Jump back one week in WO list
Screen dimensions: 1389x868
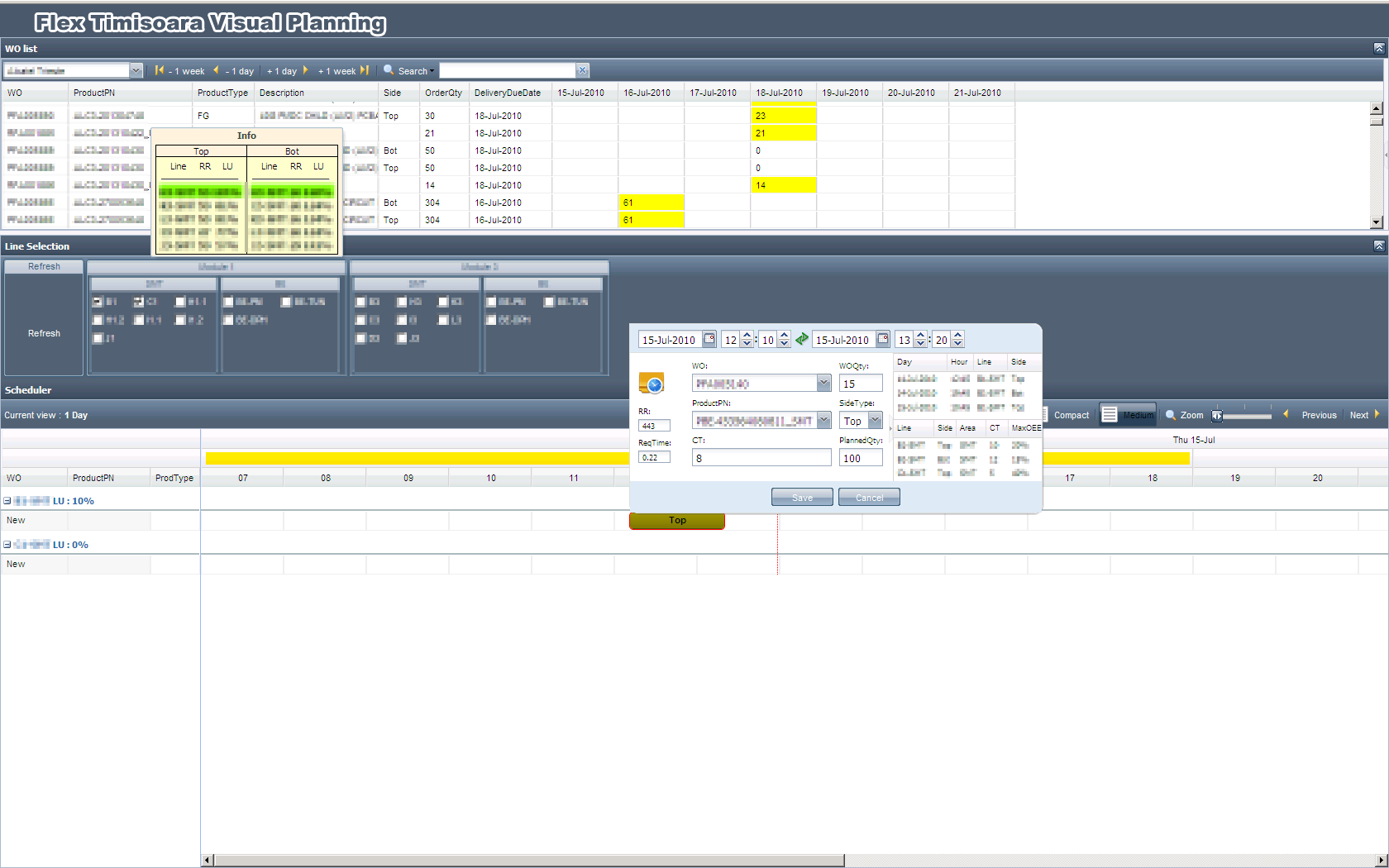[x=179, y=71]
